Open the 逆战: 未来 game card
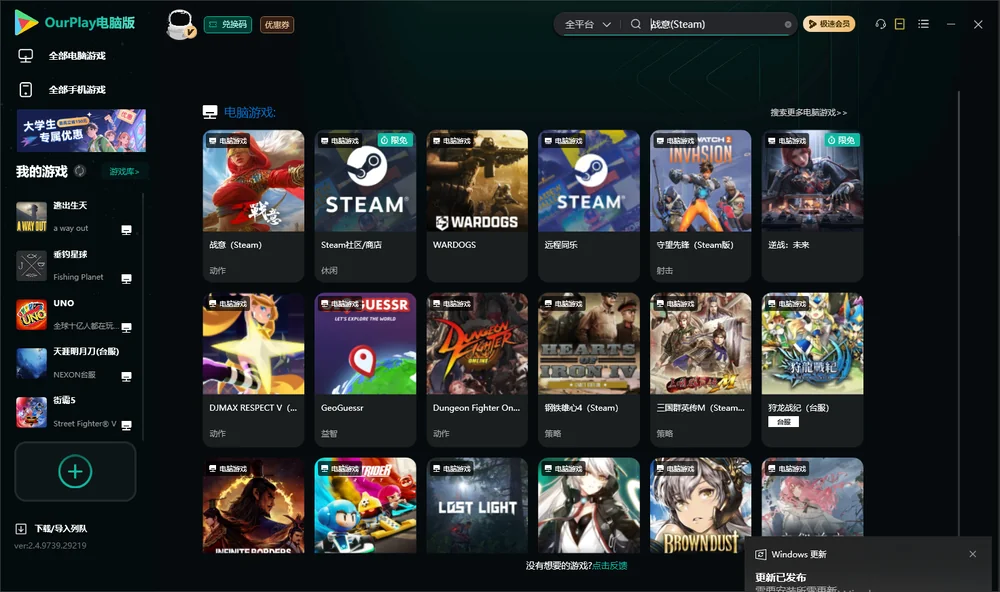This screenshot has width=1000, height=592. pos(812,206)
